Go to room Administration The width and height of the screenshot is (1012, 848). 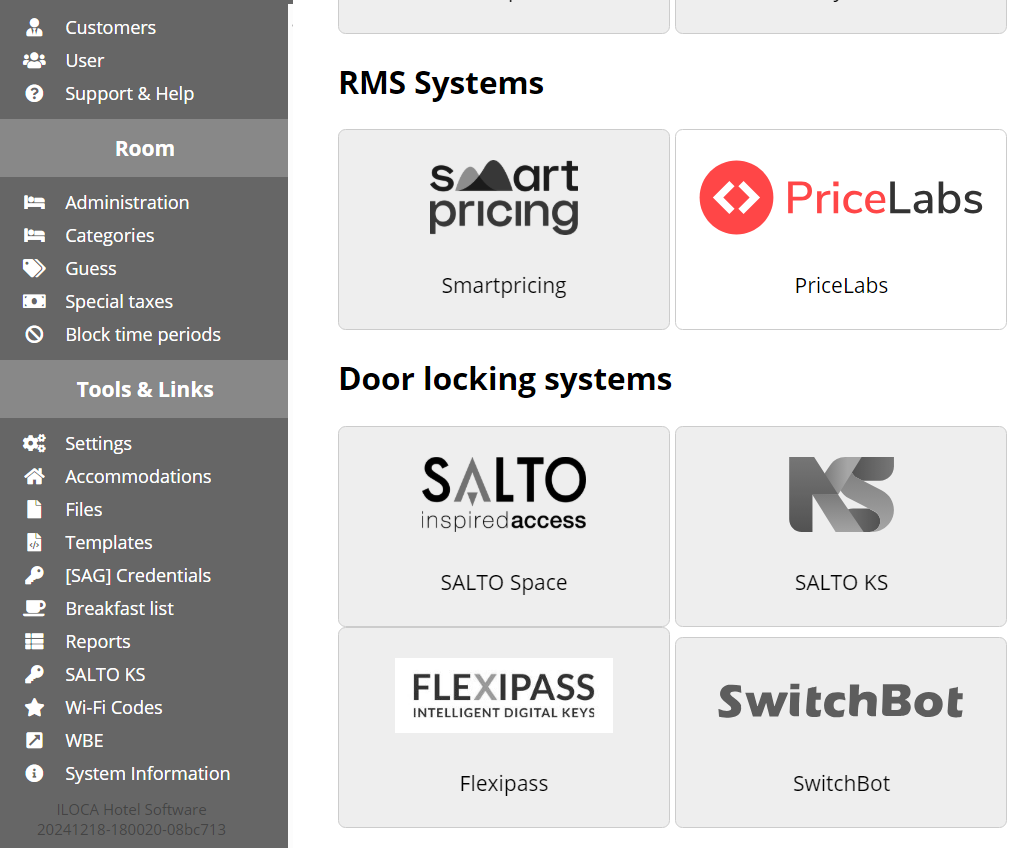[127, 203]
